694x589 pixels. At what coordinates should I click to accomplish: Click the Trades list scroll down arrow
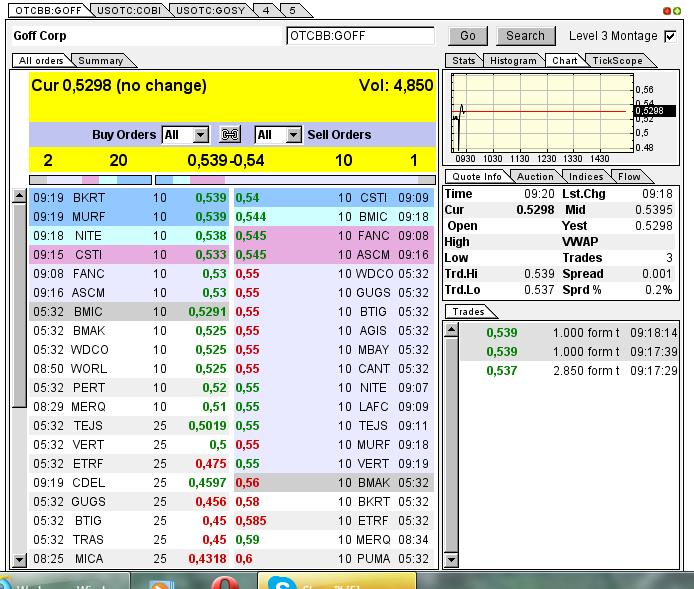451,560
